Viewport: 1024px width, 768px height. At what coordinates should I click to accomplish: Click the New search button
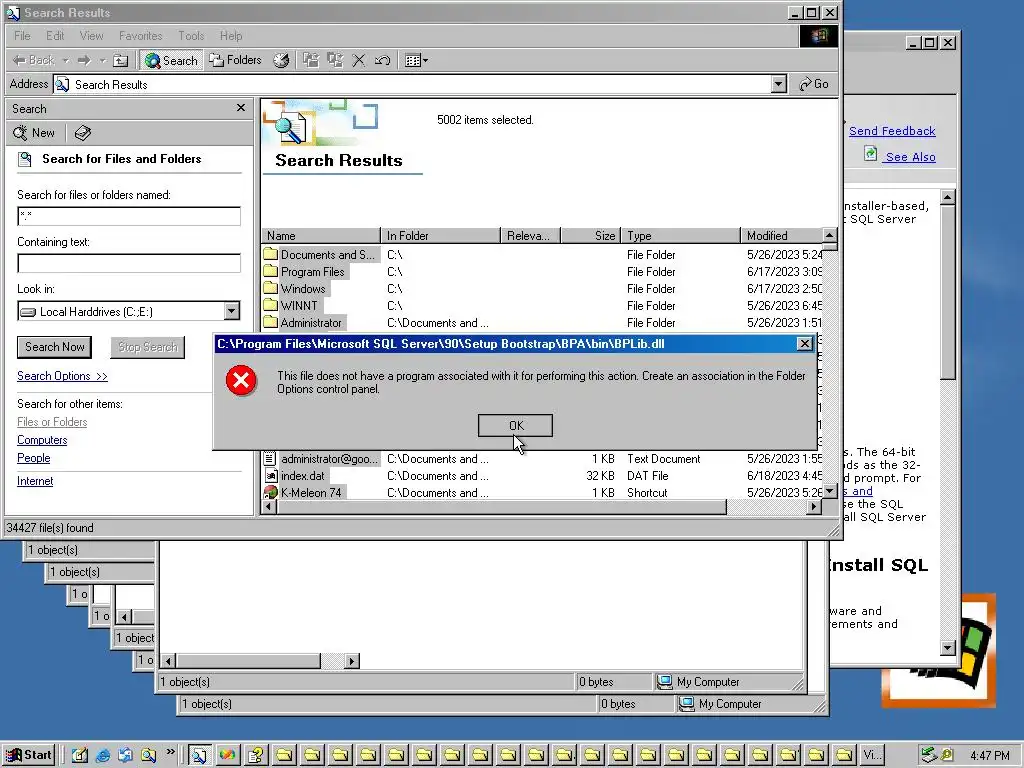[x=35, y=133]
